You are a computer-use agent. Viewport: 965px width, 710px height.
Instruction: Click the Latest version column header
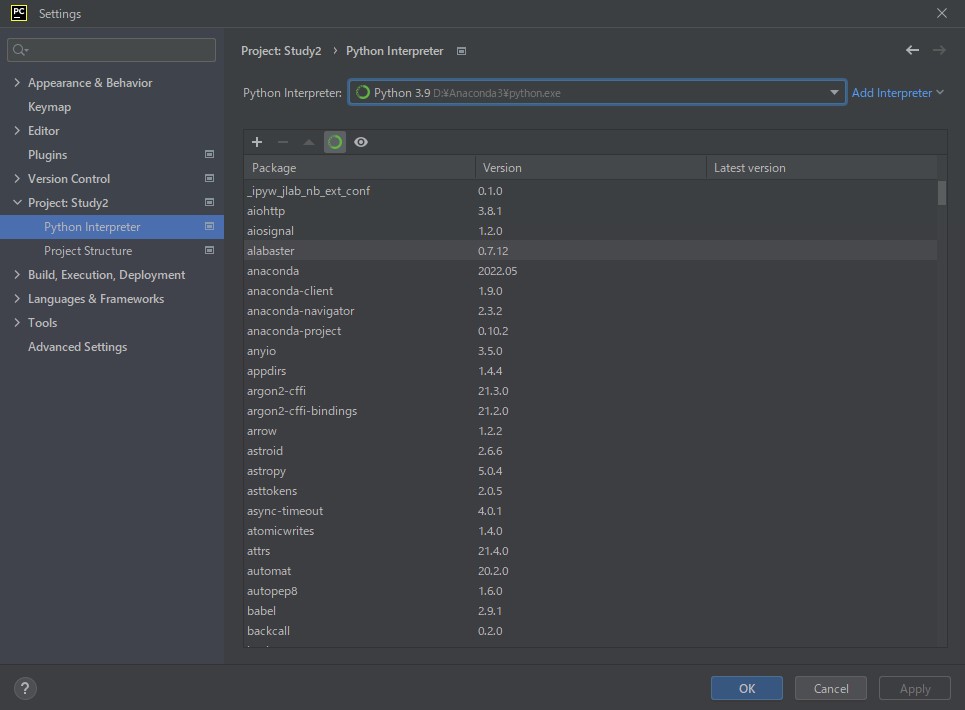pos(822,167)
